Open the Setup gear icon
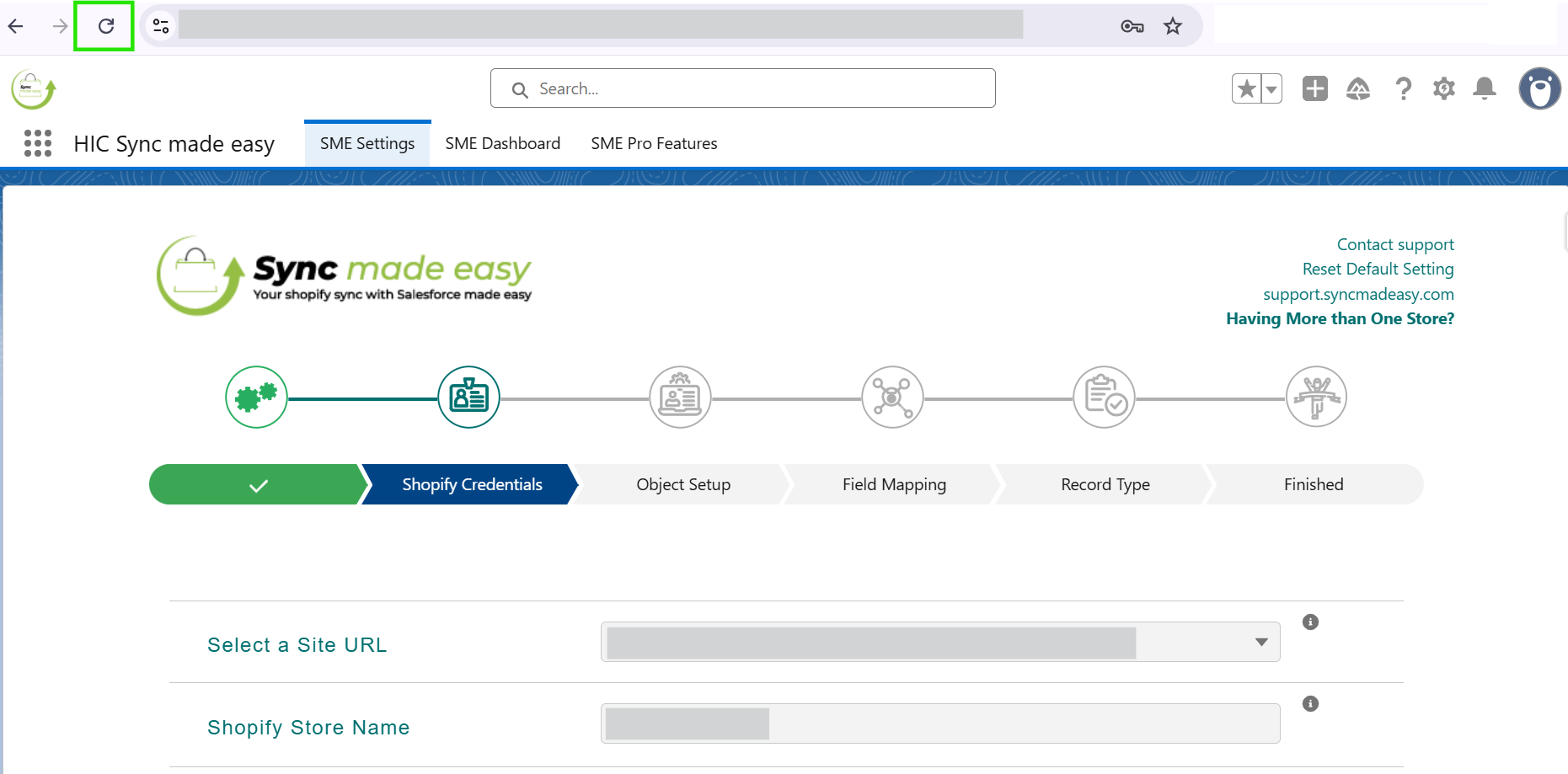This screenshot has height=774, width=1568. coord(1444,88)
